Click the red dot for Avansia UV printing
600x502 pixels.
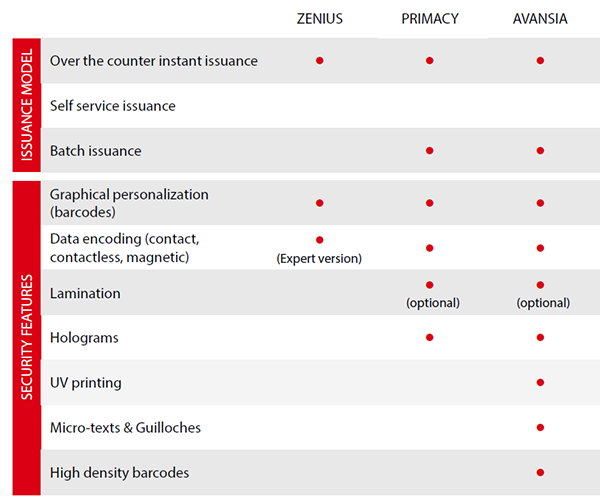540,382
